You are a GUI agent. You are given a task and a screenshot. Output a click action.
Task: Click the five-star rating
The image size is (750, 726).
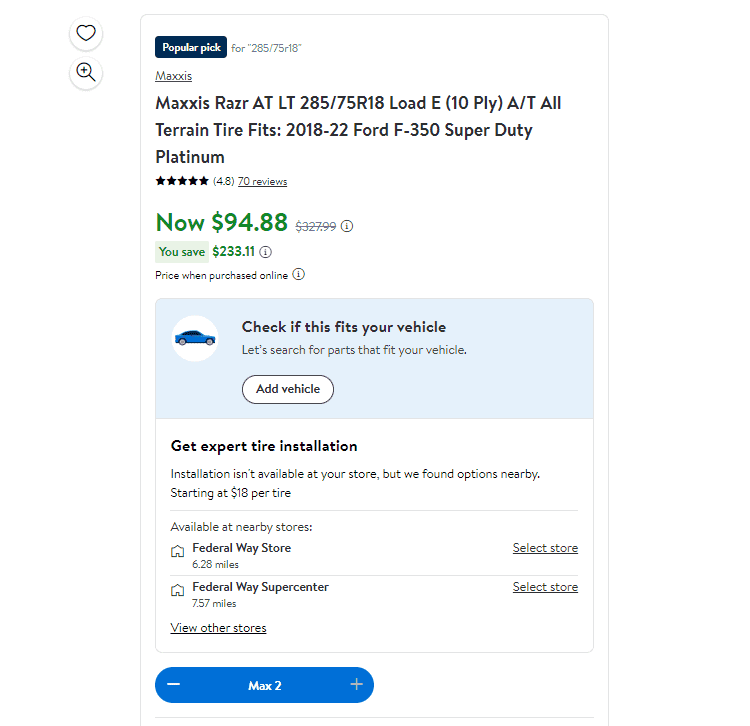click(x=182, y=181)
